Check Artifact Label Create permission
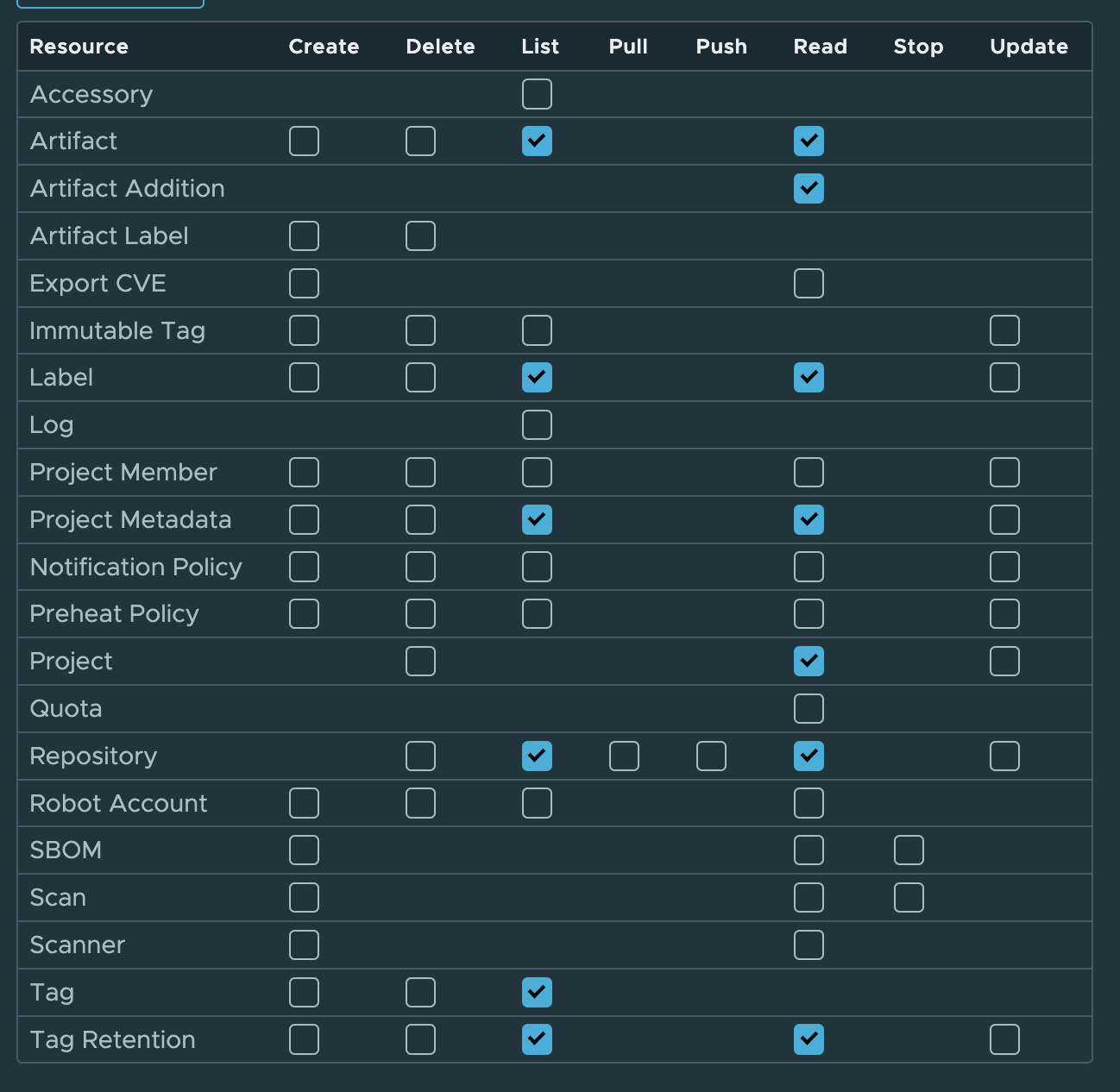The height and width of the screenshot is (1092, 1120). (x=304, y=236)
